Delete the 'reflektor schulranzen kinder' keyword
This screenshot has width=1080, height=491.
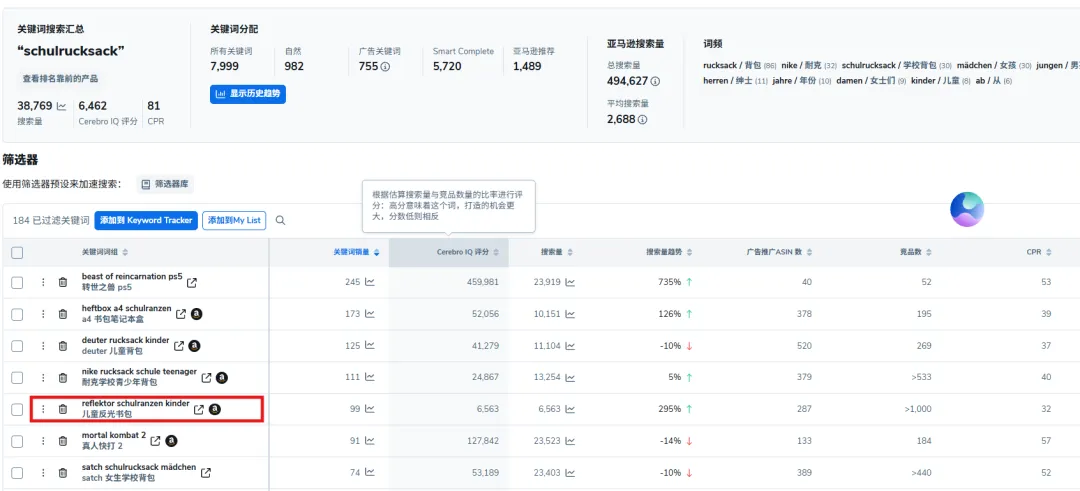point(63,409)
